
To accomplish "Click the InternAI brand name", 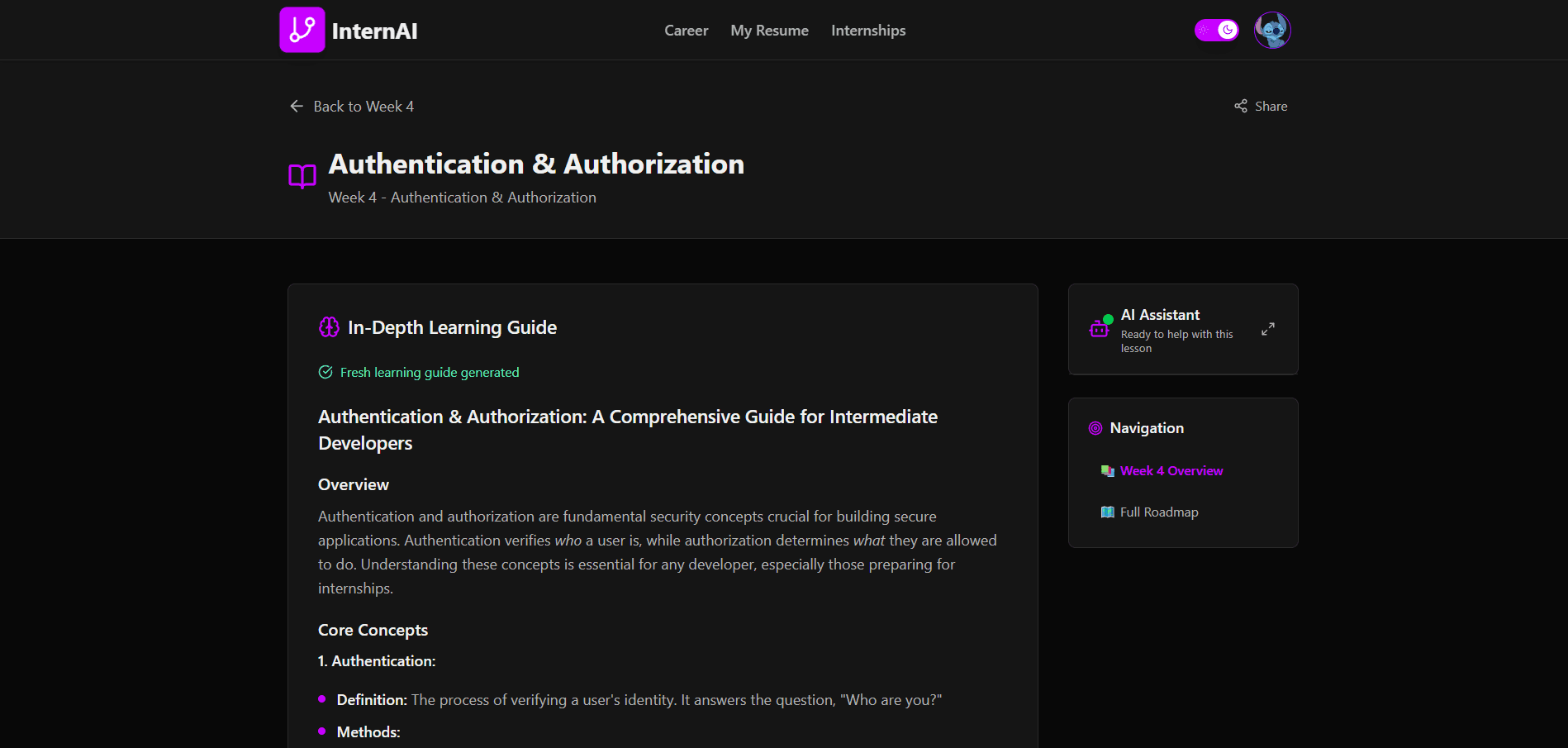I will (374, 31).
